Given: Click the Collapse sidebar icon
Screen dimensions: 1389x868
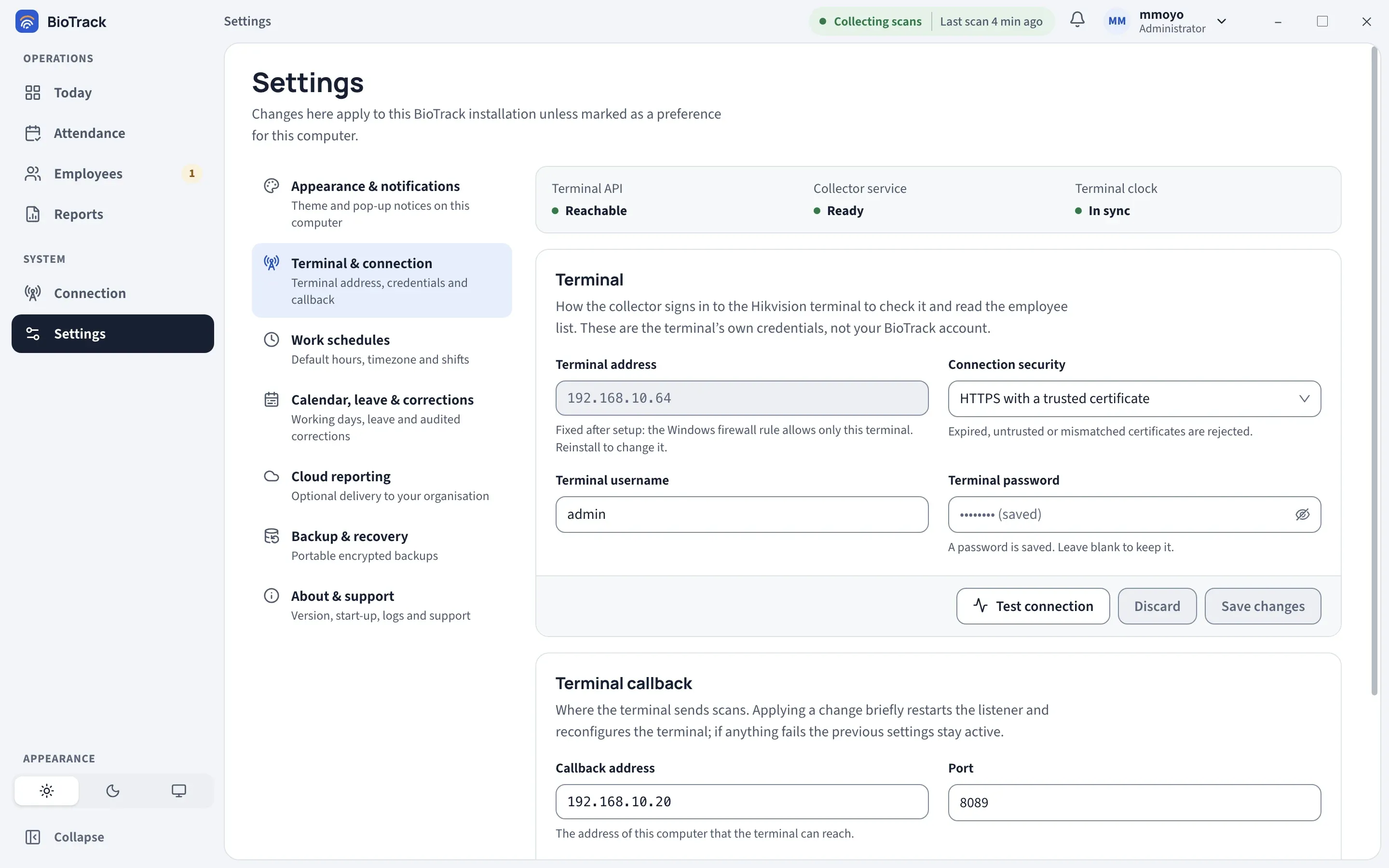Looking at the screenshot, I should pyautogui.click(x=33, y=837).
